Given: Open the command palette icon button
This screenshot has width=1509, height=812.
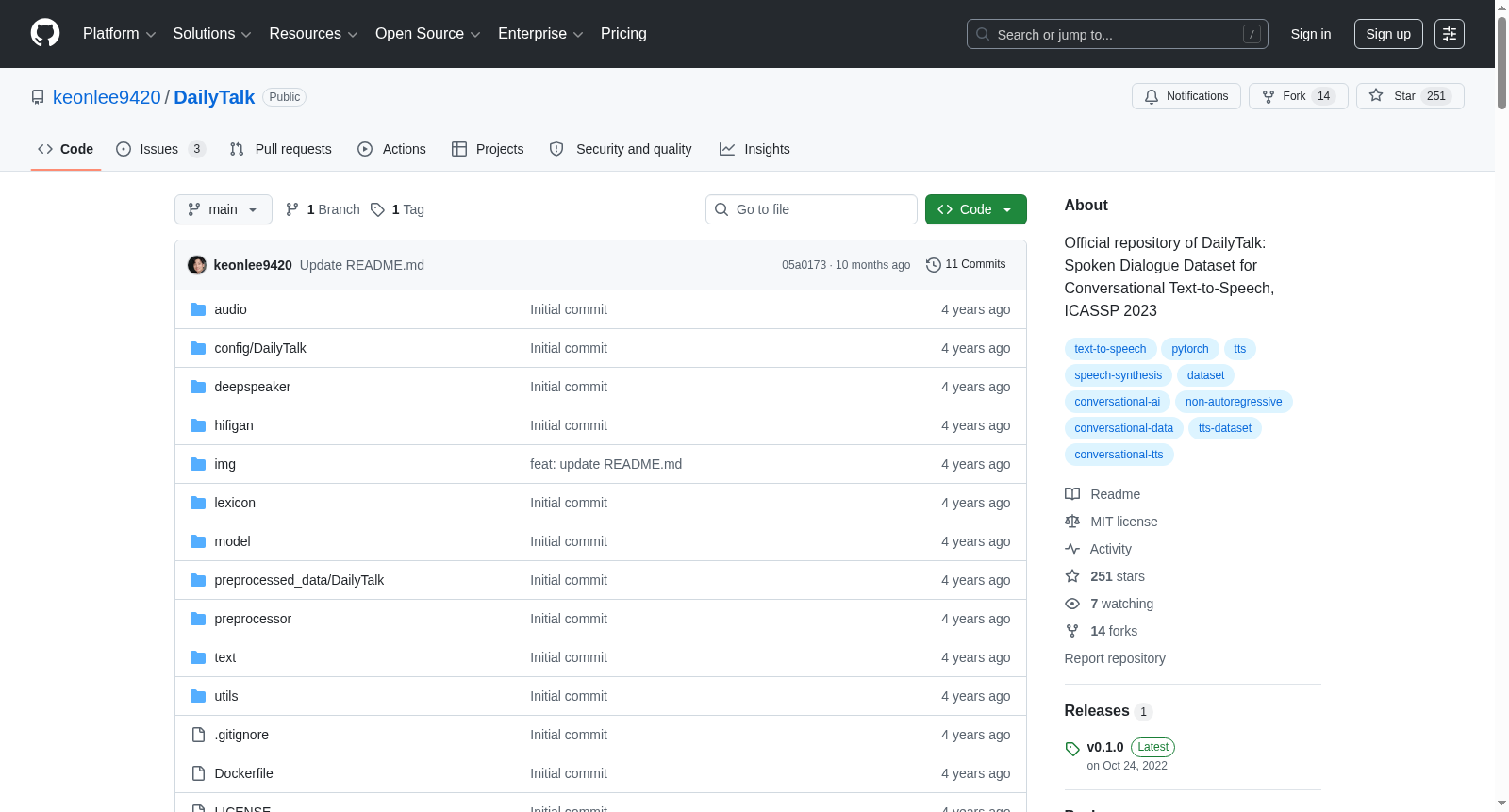Looking at the screenshot, I should coord(1449,34).
